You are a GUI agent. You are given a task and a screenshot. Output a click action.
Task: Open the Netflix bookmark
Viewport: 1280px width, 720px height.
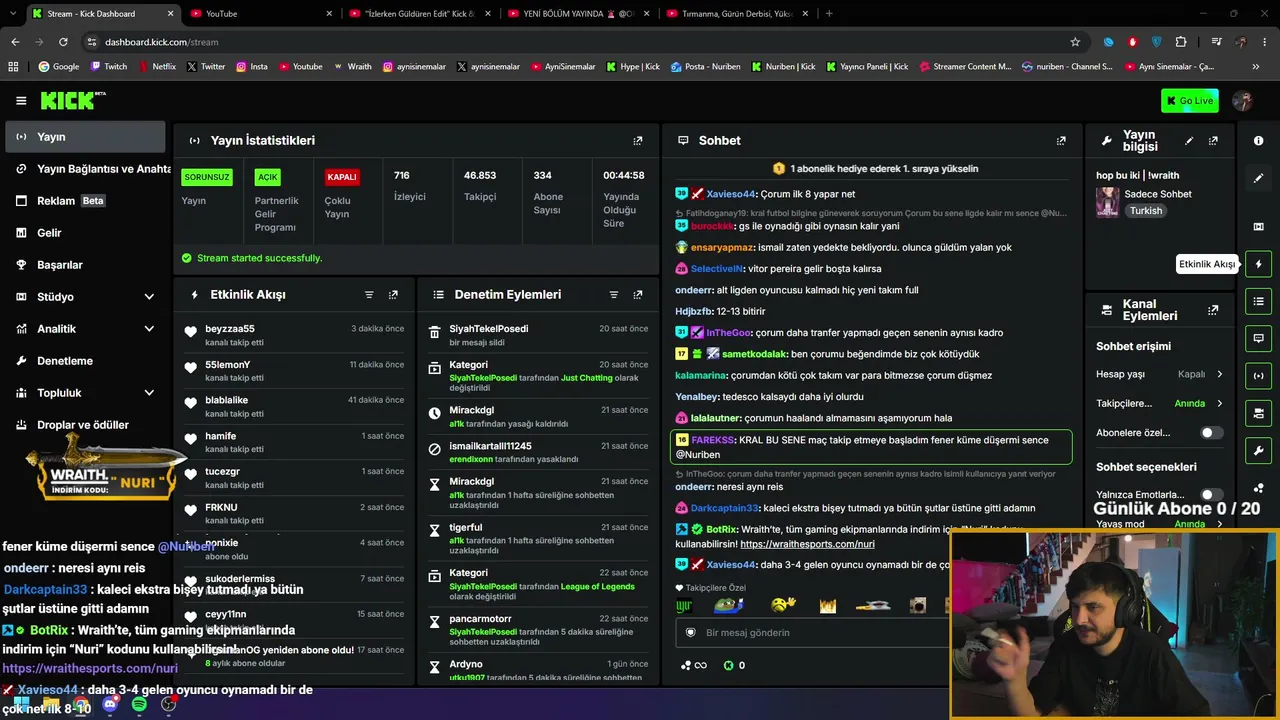pos(156,67)
